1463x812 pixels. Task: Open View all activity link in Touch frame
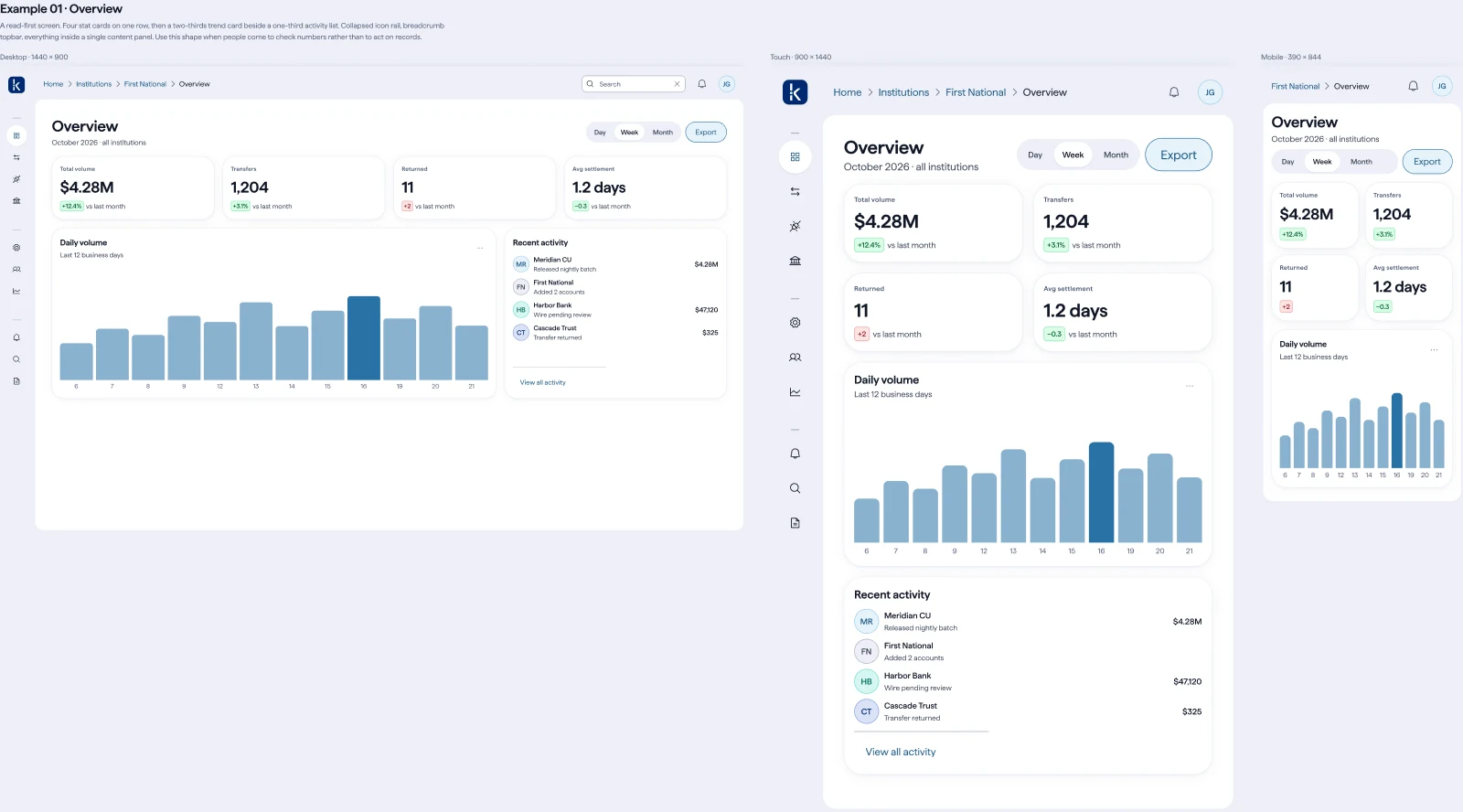(x=901, y=753)
